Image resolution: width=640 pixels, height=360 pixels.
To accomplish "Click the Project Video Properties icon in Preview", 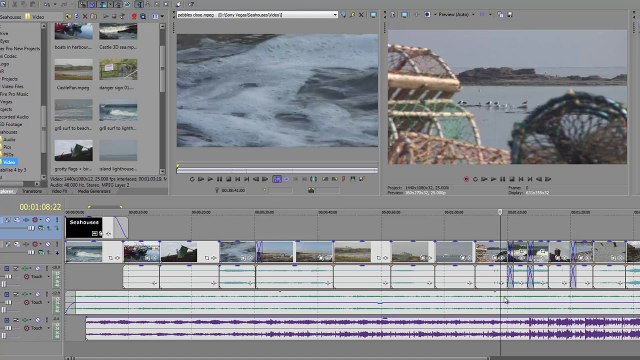I will click(x=393, y=15).
